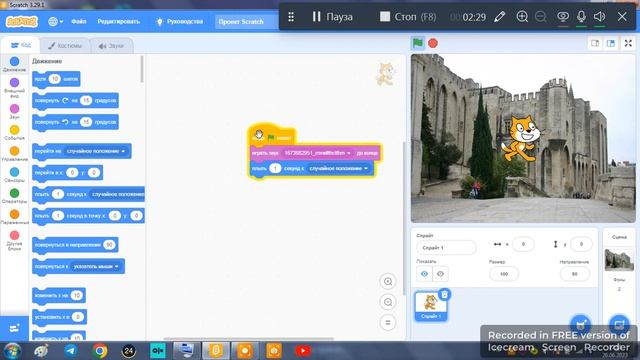Switch to the Costumes tab
The image size is (640, 360).
point(65,46)
